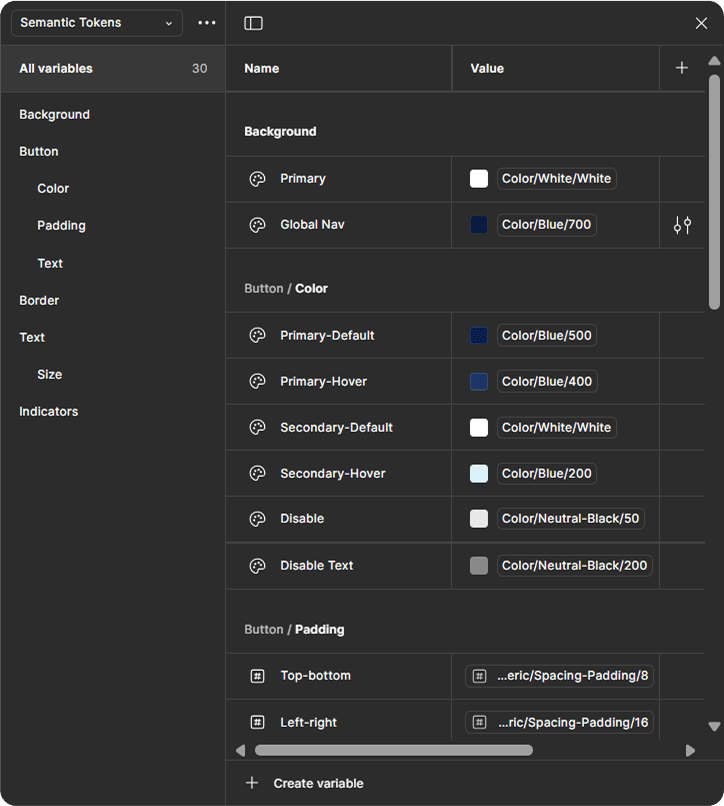The width and height of the screenshot is (724, 806).
Task: Click the Color/Blue/500 alias chip
Action: [x=547, y=336]
